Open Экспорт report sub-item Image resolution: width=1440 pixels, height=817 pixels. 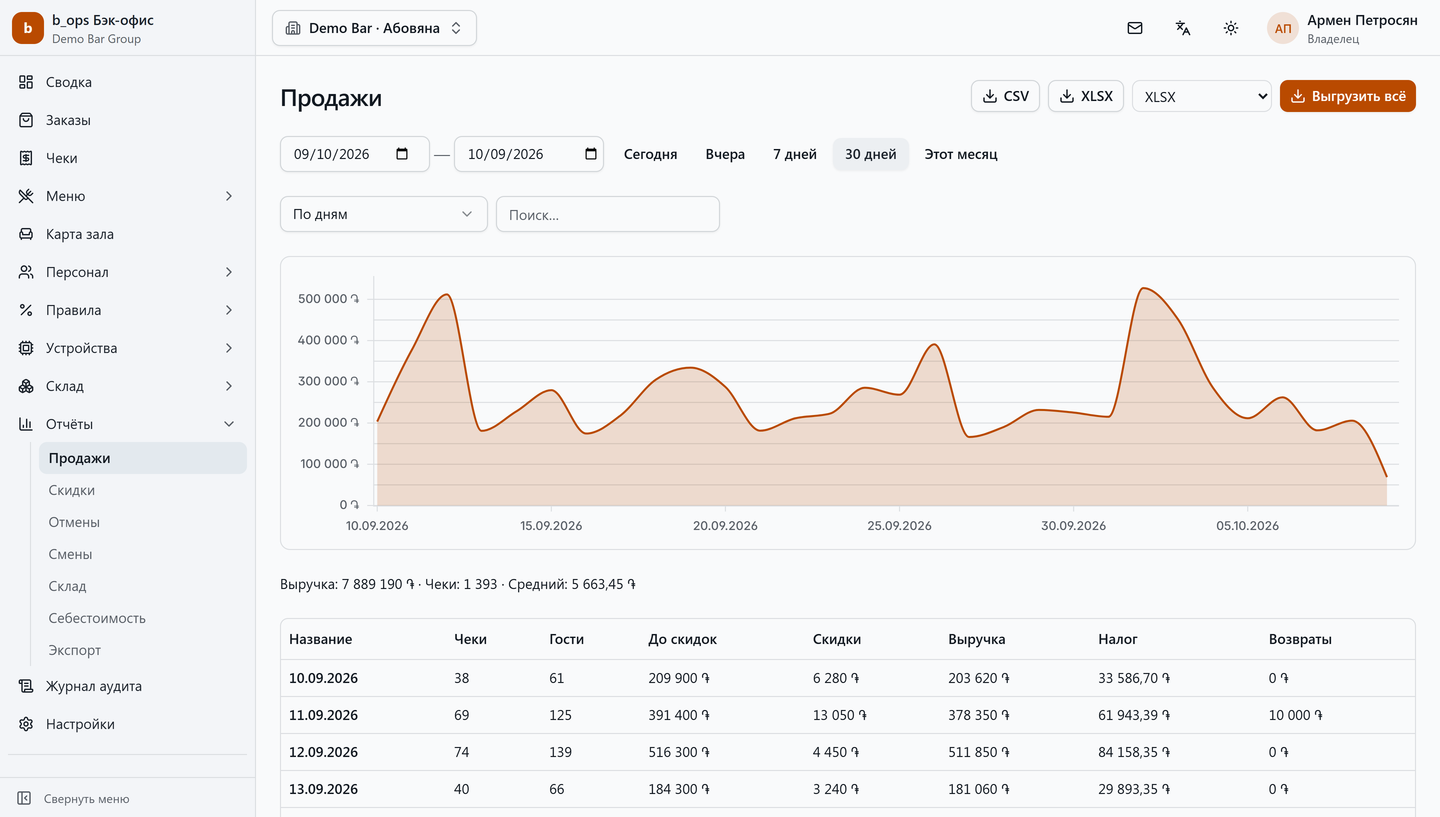click(143, 650)
